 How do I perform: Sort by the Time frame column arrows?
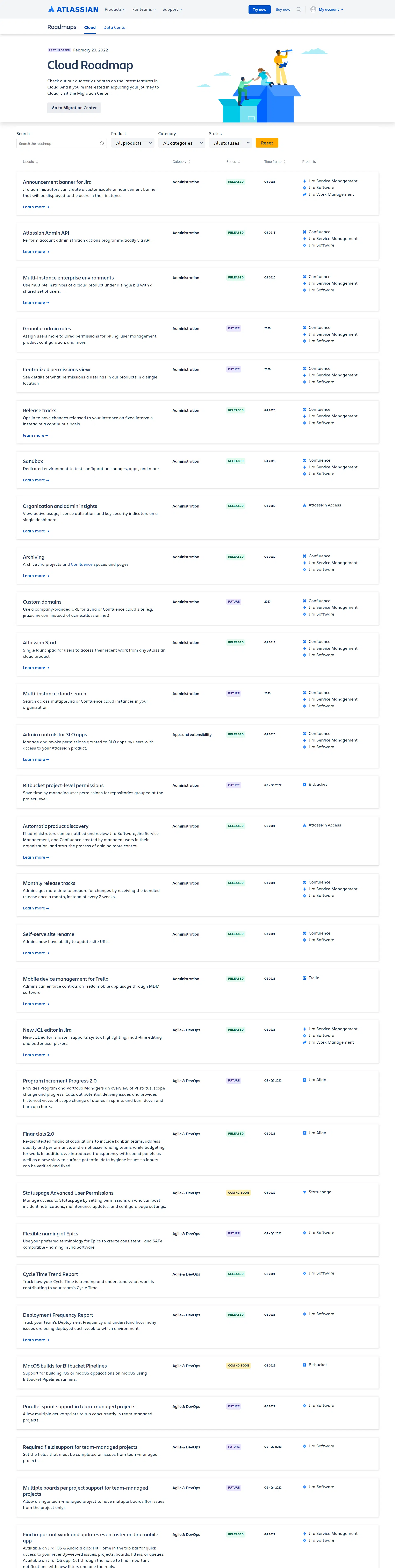click(284, 162)
